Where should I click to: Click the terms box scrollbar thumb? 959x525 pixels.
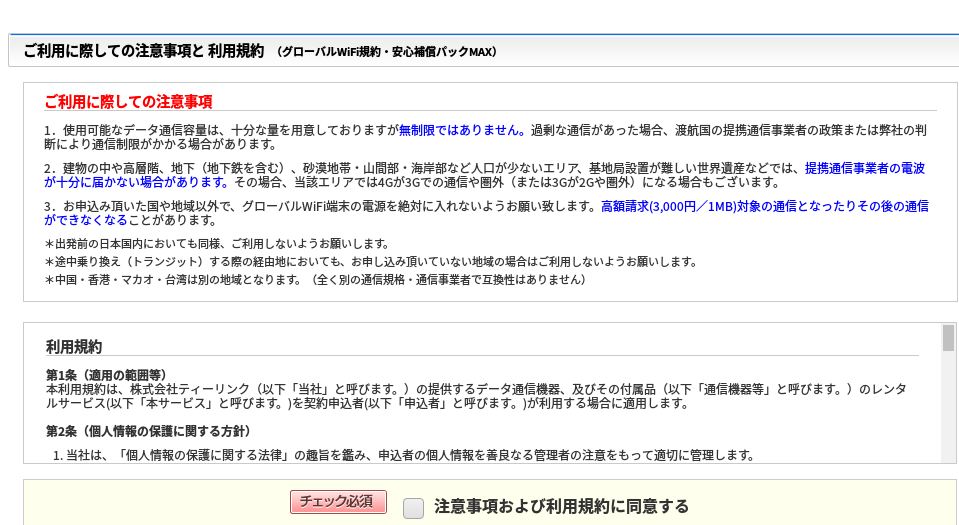pyautogui.click(x=948, y=338)
